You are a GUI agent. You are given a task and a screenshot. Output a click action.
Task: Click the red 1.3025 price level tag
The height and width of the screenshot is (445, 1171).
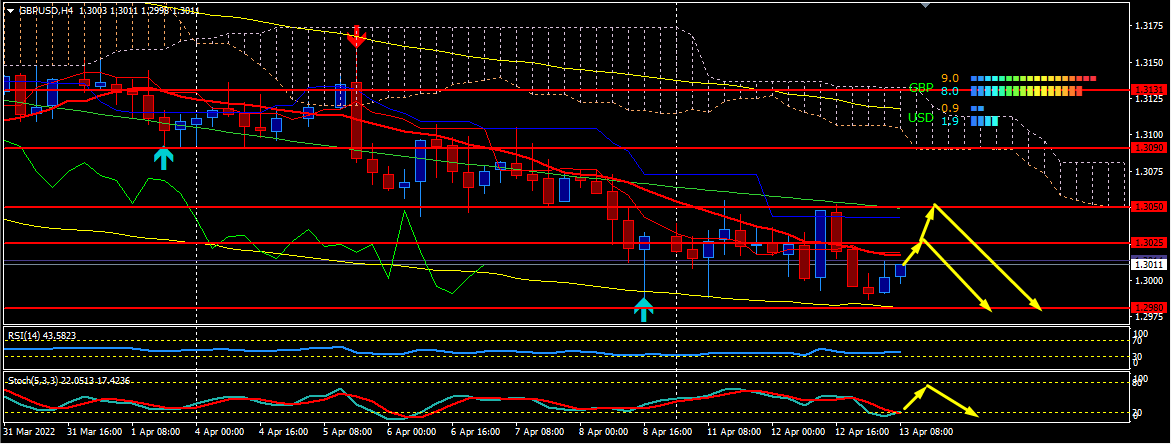click(1147, 243)
